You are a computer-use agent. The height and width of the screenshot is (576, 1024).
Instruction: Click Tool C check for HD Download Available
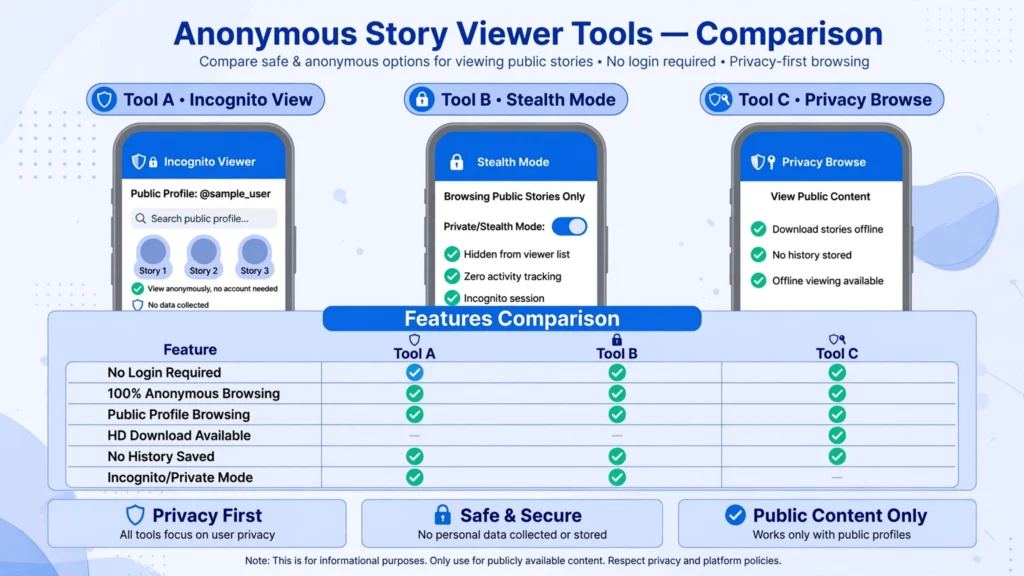point(837,435)
